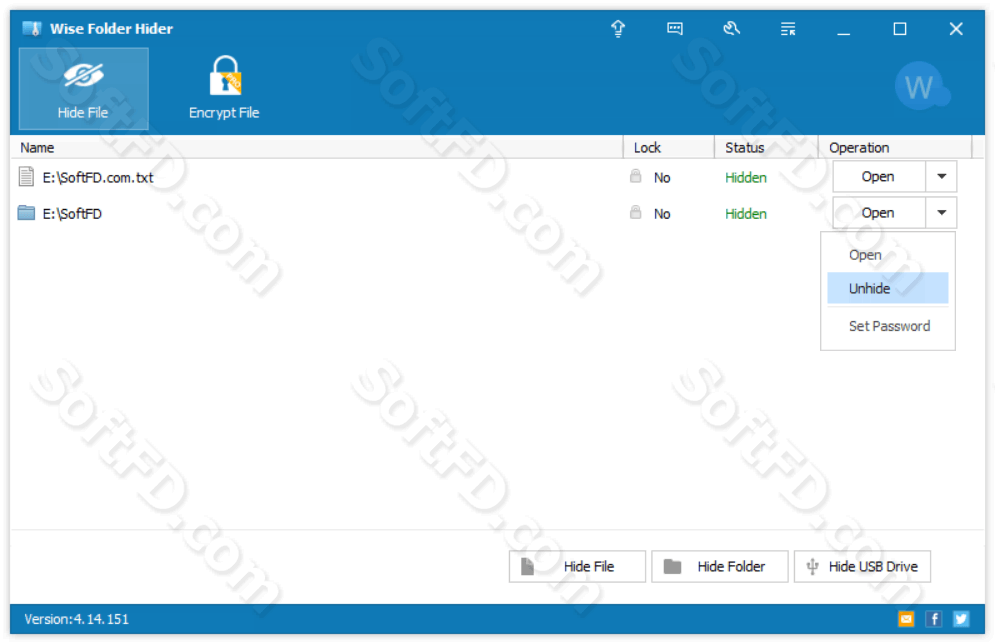Image resolution: width=995 pixels, height=642 pixels.
Task: Choose Set Password from the dropdown menu
Action: point(888,326)
